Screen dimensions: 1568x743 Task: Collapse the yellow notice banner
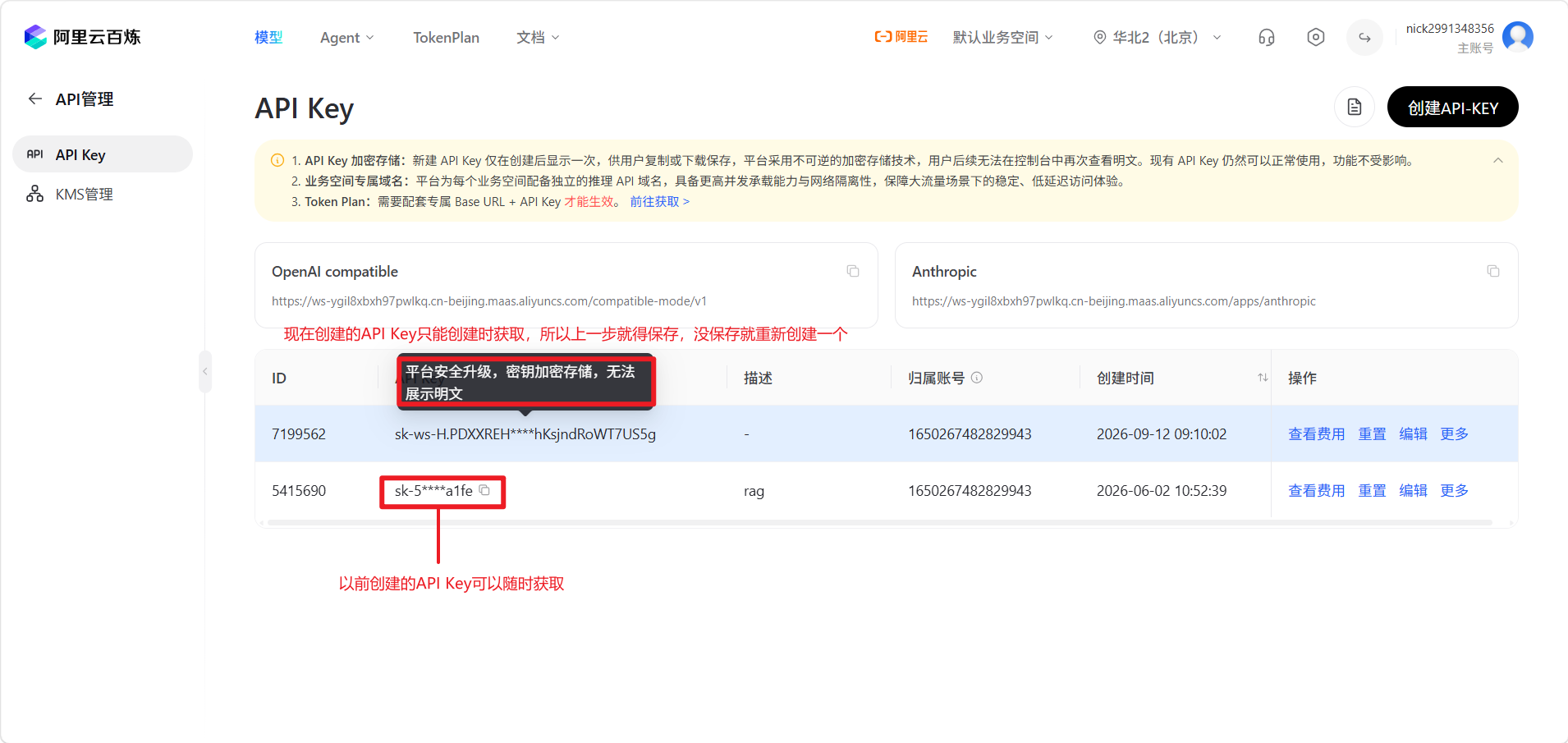tap(1498, 161)
